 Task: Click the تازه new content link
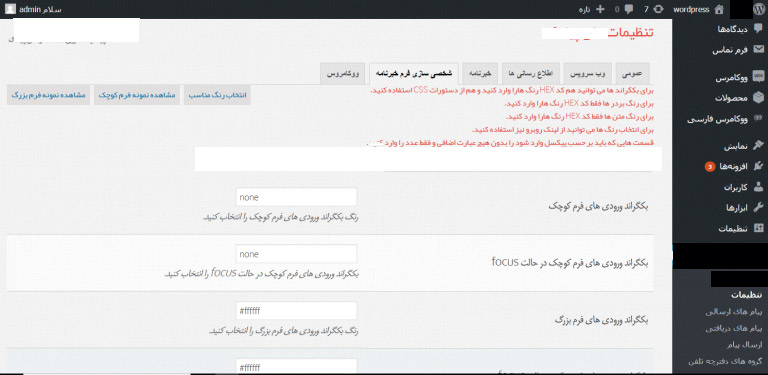tap(585, 9)
